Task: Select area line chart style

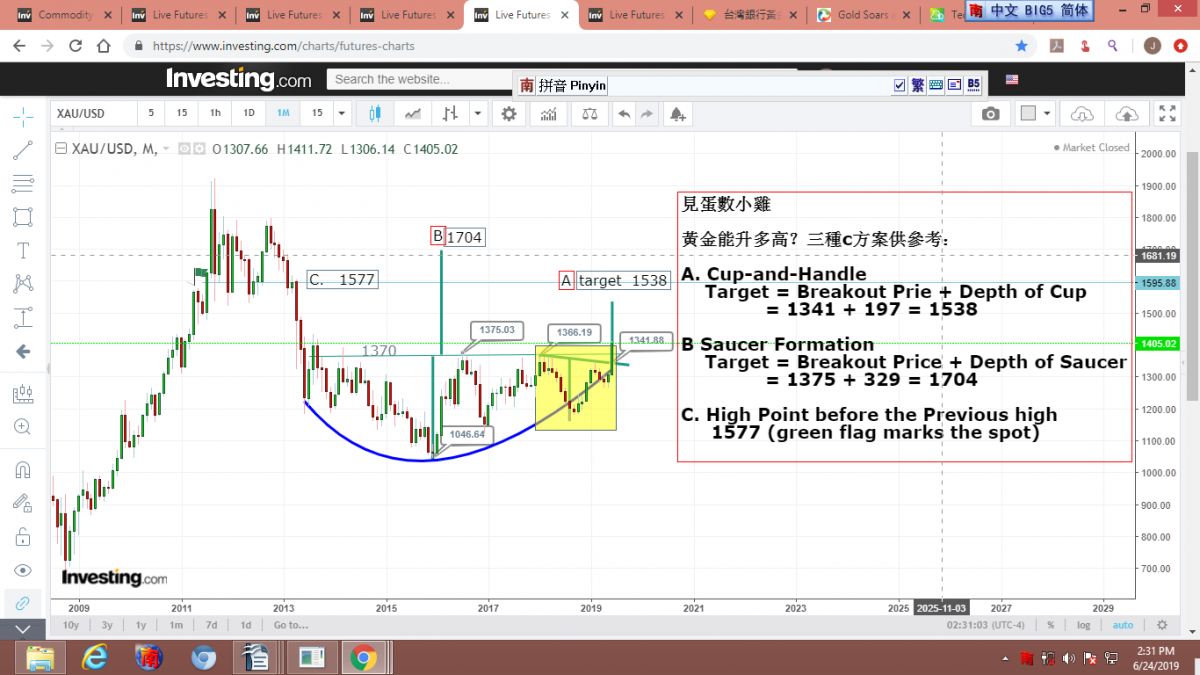Action: pos(412,114)
